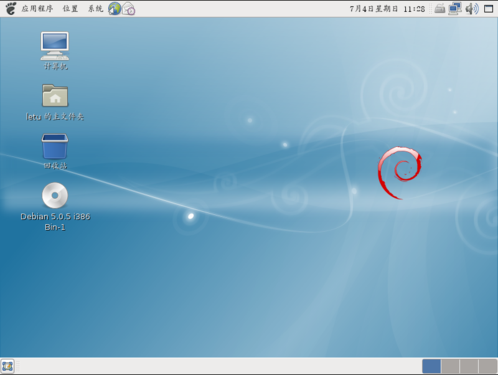Viewport: 498px width, 375px height.
Task: Open the volume speaker control
Action: pos(472,9)
